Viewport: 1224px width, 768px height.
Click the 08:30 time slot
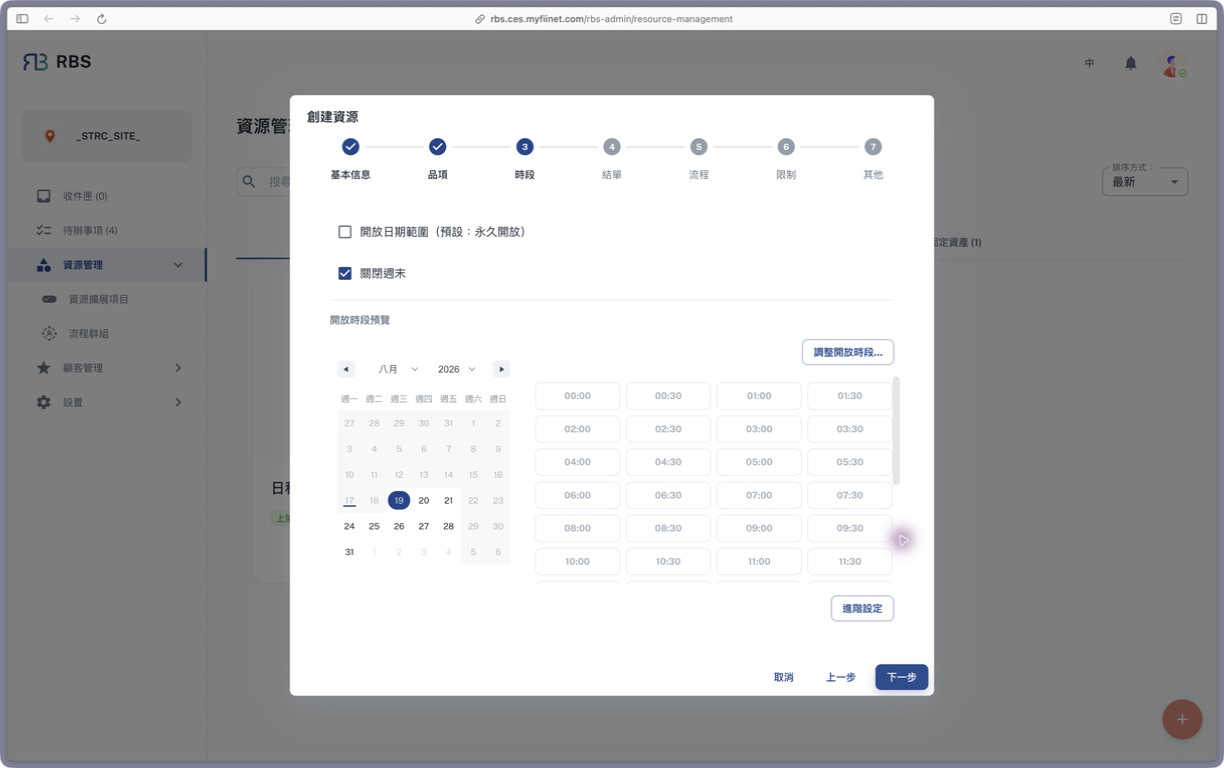coord(668,528)
